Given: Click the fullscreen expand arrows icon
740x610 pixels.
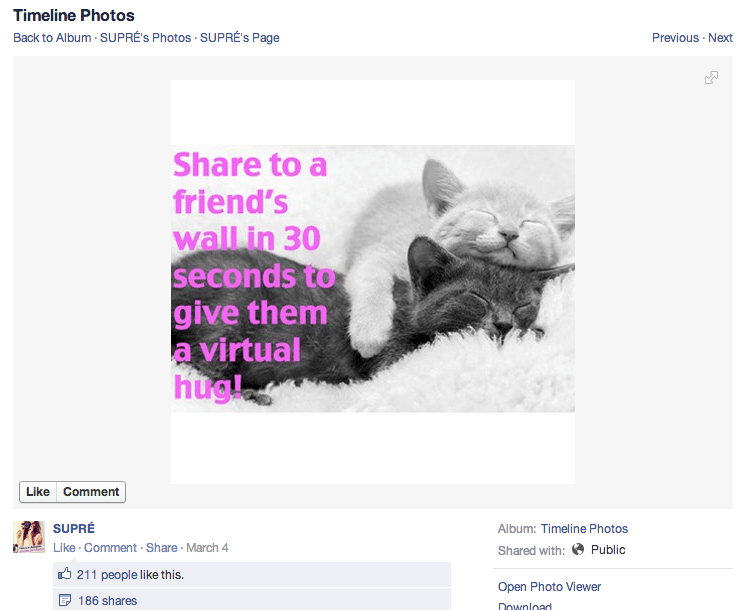Looking at the screenshot, I should coord(711,77).
